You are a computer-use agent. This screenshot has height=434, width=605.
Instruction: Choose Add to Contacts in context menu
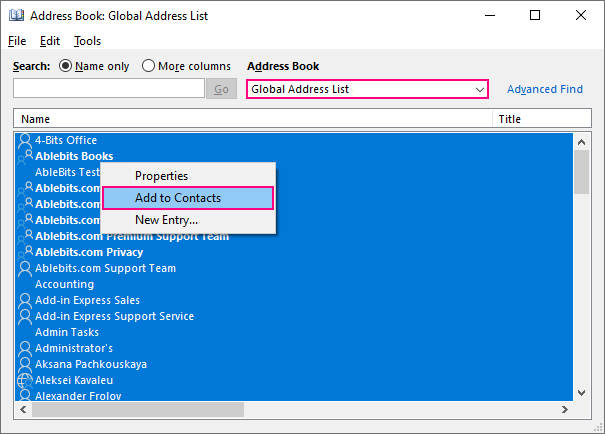188,198
